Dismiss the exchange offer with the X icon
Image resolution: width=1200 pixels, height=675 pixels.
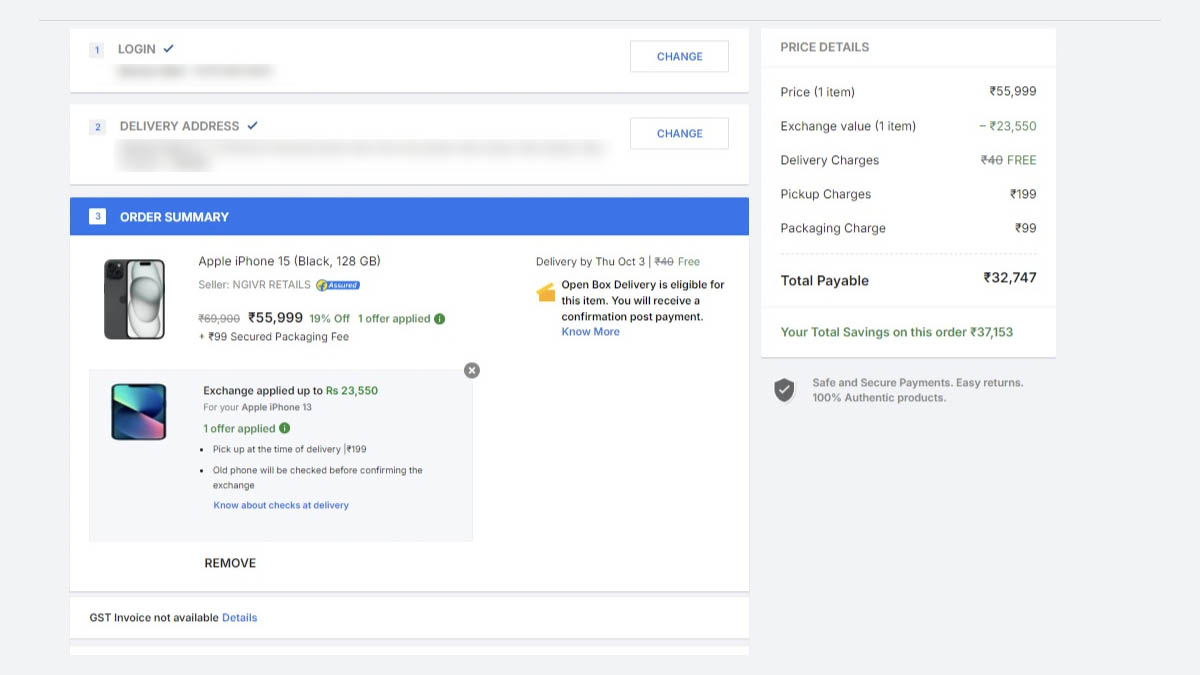click(x=472, y=371)
